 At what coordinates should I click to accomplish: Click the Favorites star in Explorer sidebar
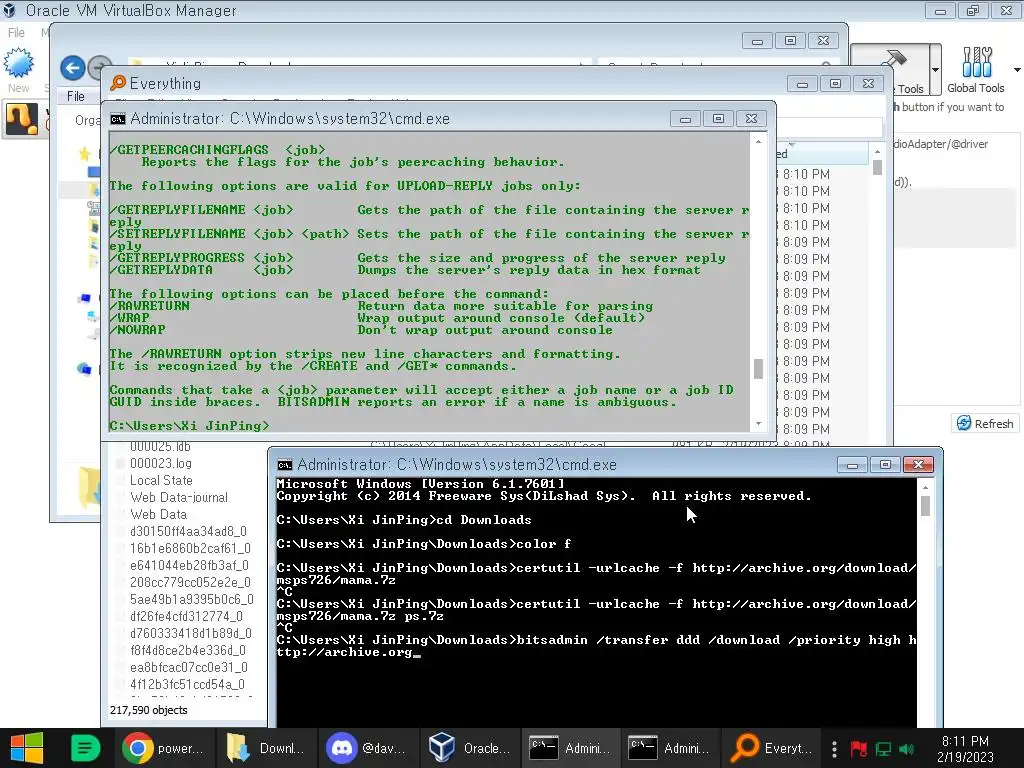84,153
